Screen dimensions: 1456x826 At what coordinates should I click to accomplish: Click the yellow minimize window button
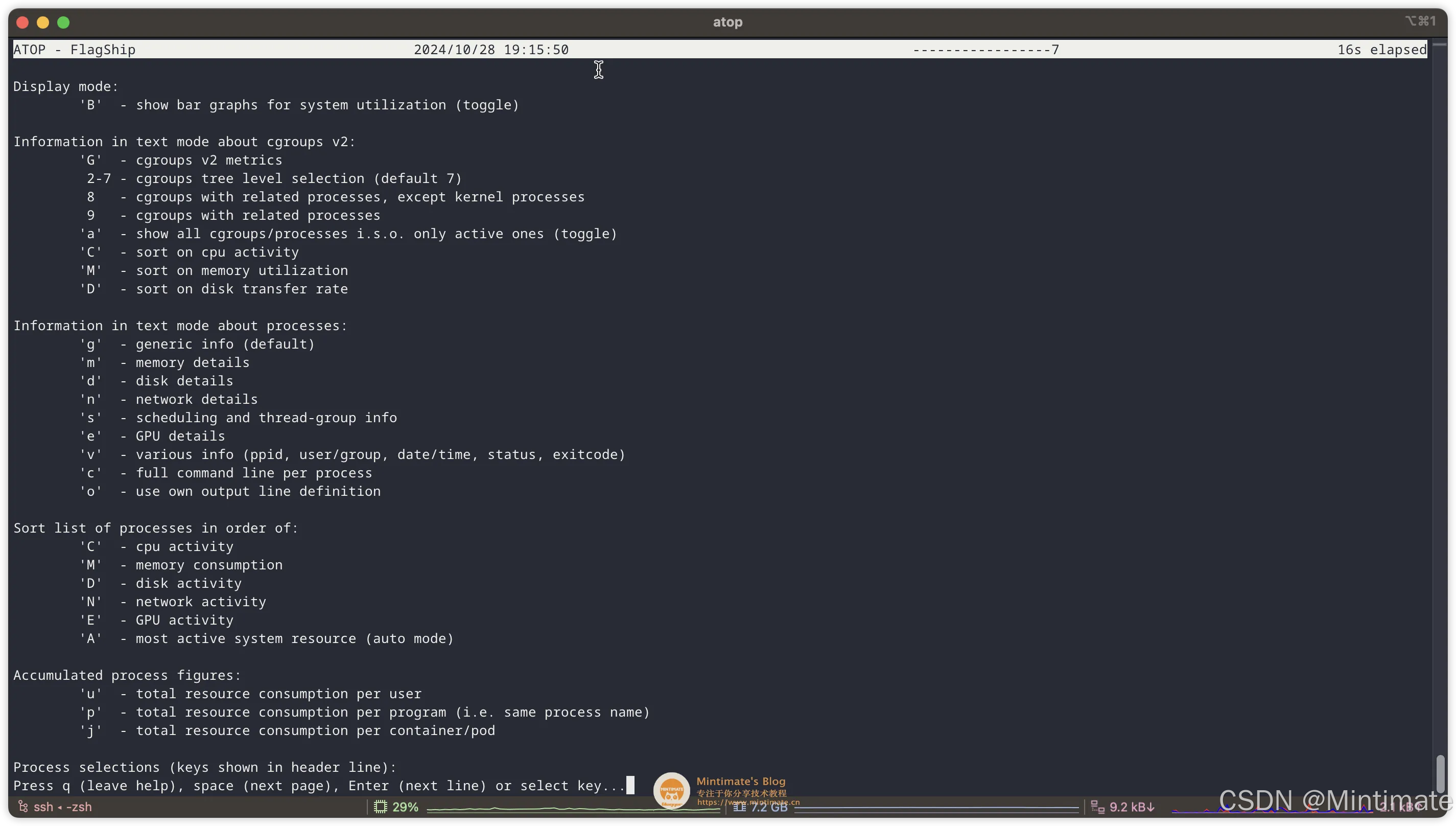43,22
